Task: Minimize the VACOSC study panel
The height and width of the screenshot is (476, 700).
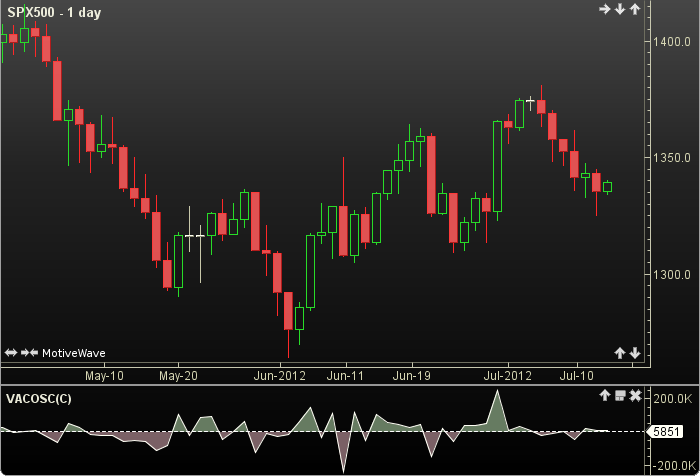Action: tap(620, 395)
